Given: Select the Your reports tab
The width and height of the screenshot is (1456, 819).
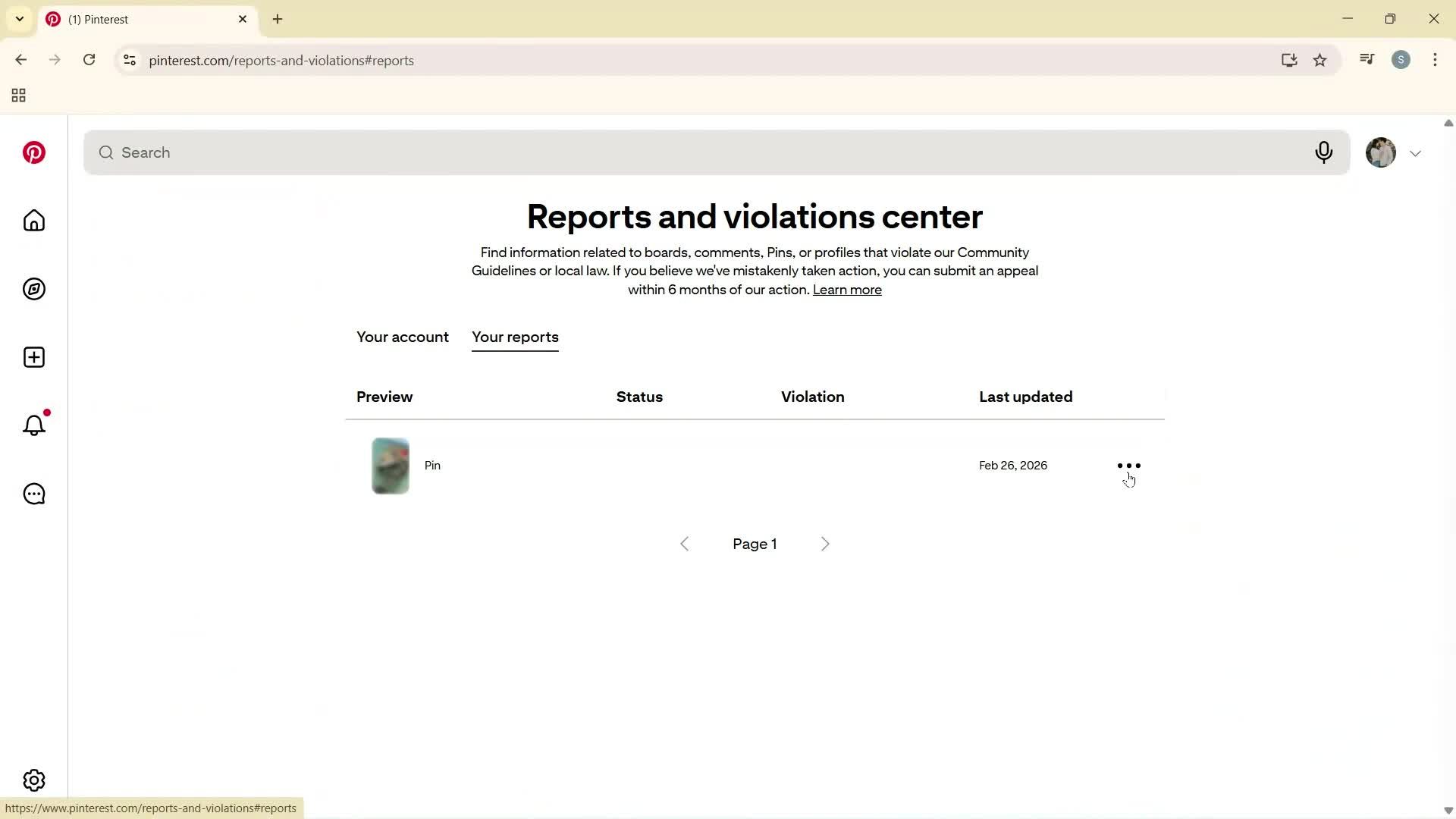Looking at the screenshot, I should pos(515,337).
